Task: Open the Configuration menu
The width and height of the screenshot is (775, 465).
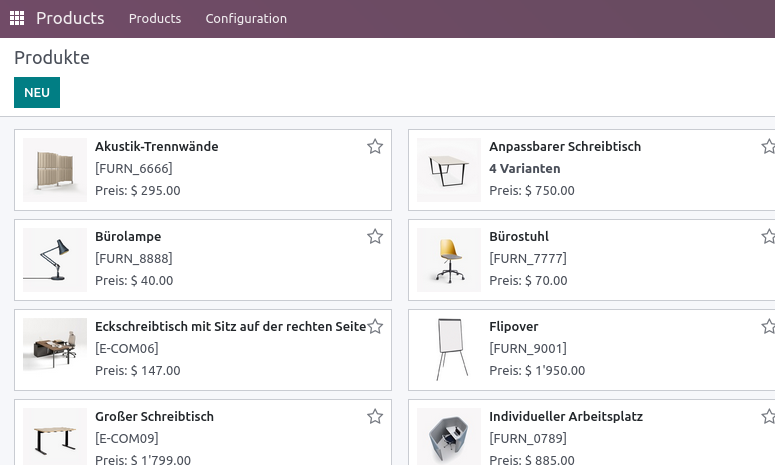Action: click(246, 18)
